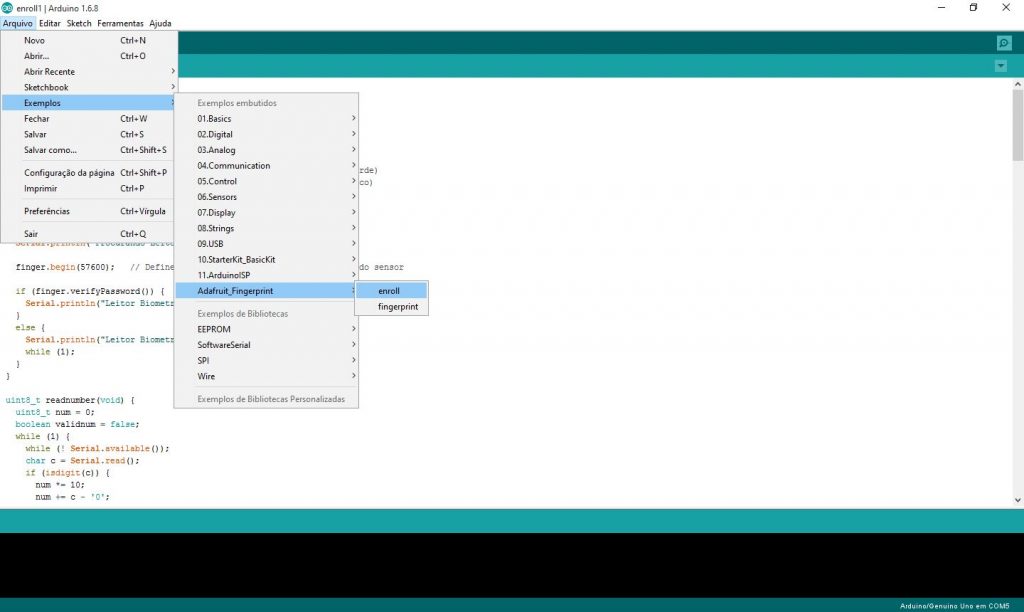The height and width of the screenshot is (612, 1024).
Task: Expand the 03.Analog examples
Action: (x=266, y=150)
